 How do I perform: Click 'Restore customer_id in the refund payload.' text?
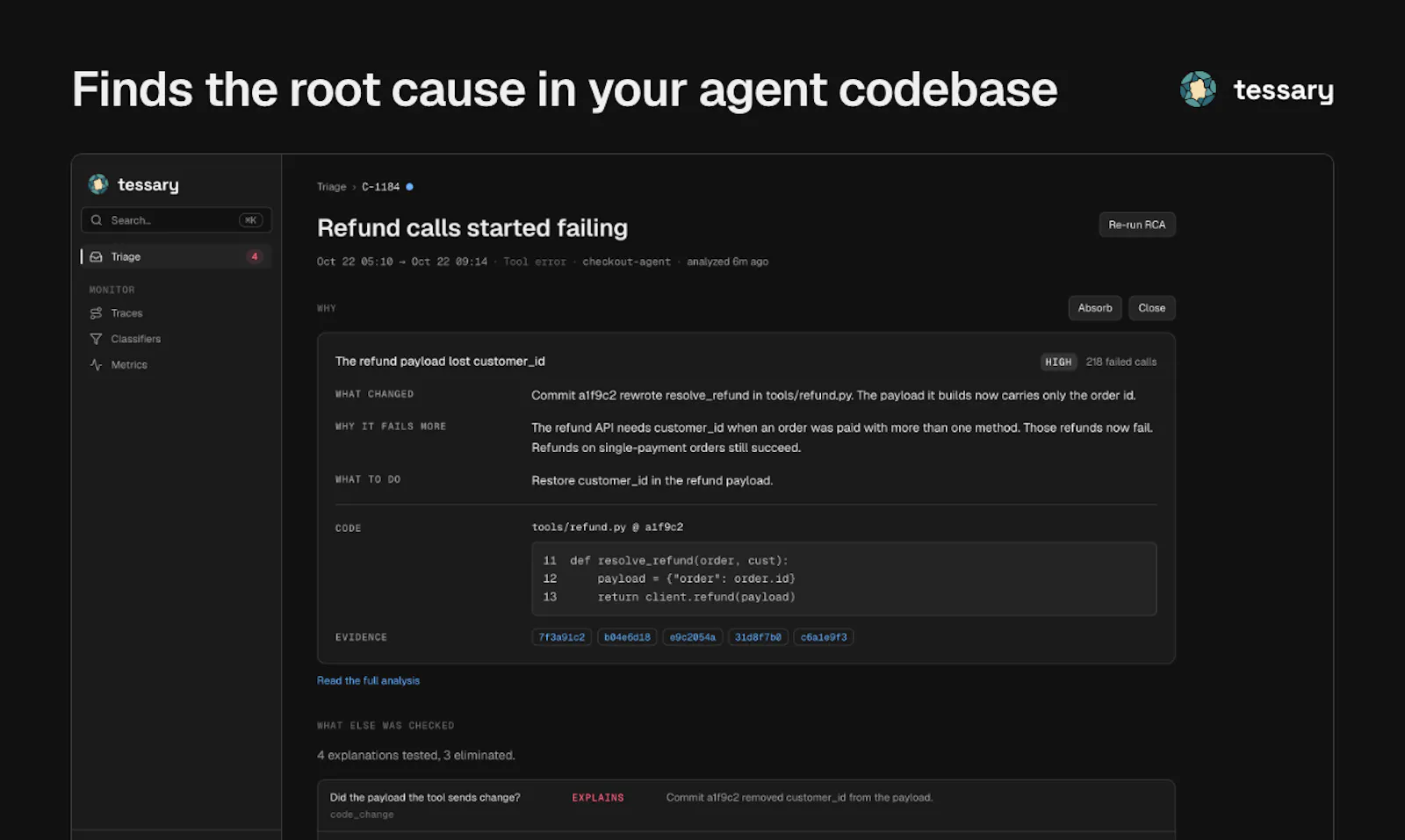coord(652,481)
